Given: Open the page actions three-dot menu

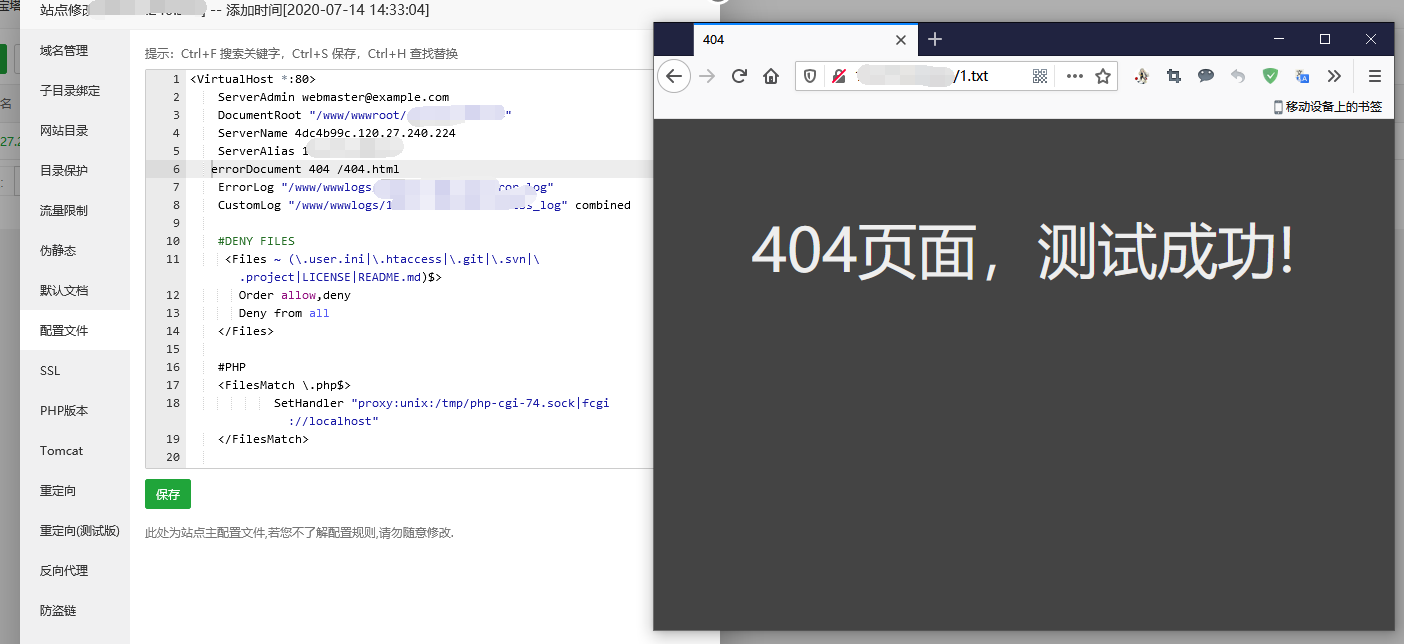Looking at the screenshot, I should click(x=1075, y=76).
